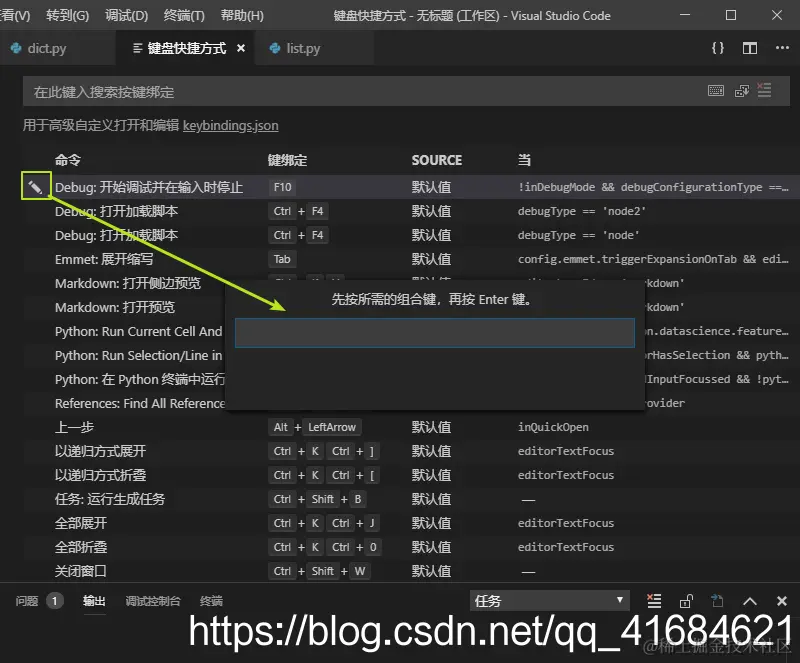Click the F10 keybinding label
Image resolution: width=800 pixels, height=663 pixels.
tap(282, 187)
